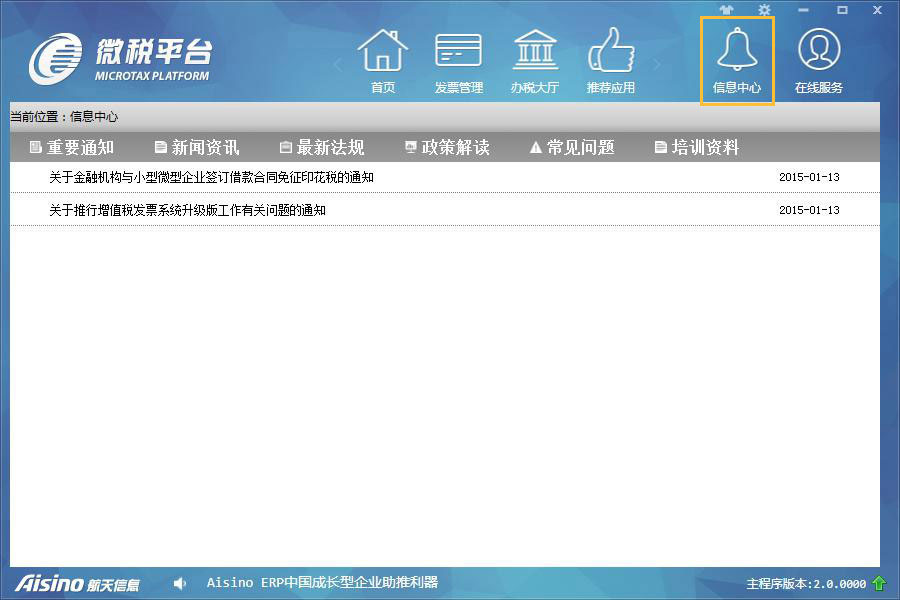Enter the 办税大厅 tax service hall

[535, 58]
